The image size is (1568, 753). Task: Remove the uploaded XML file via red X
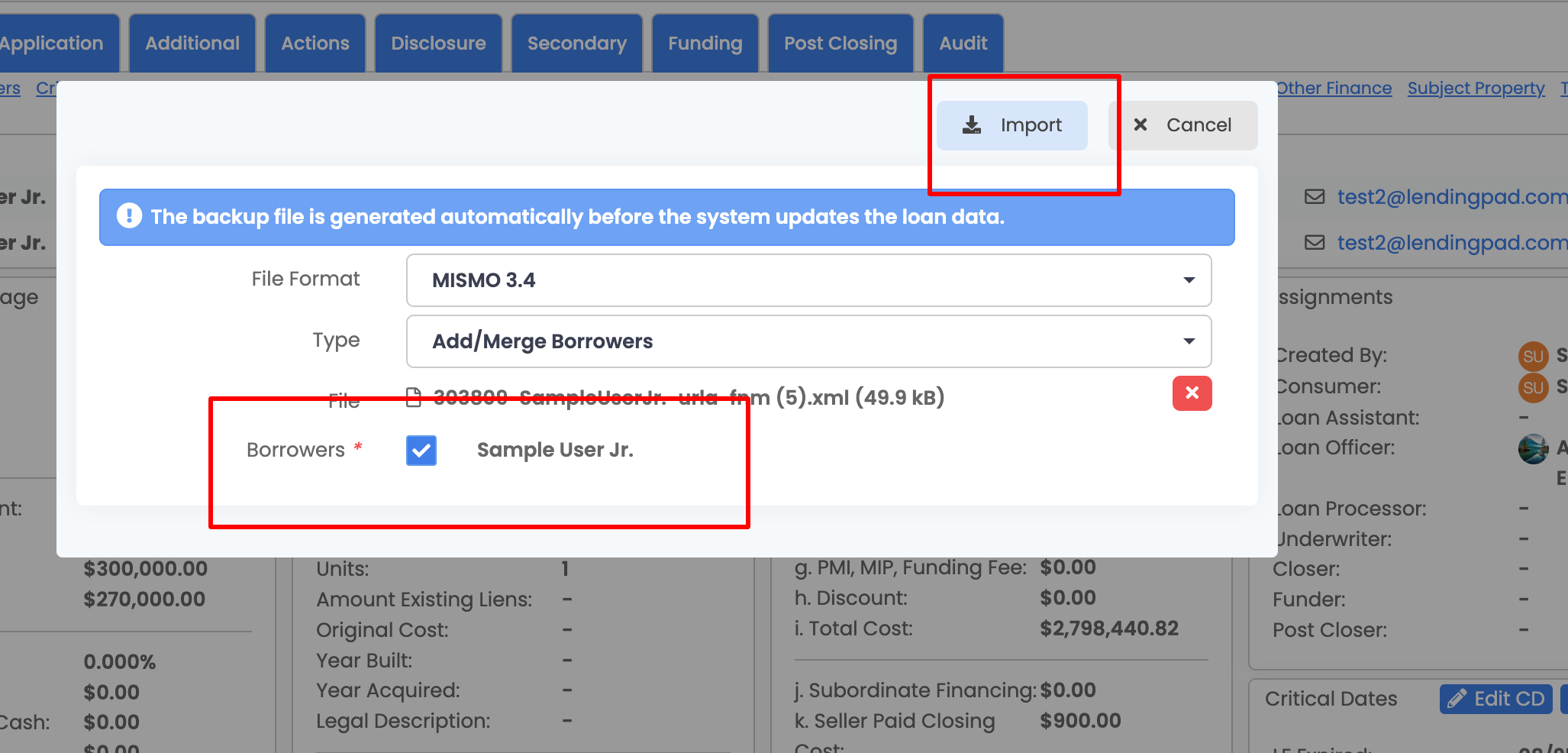click(x=1192, y=393)
